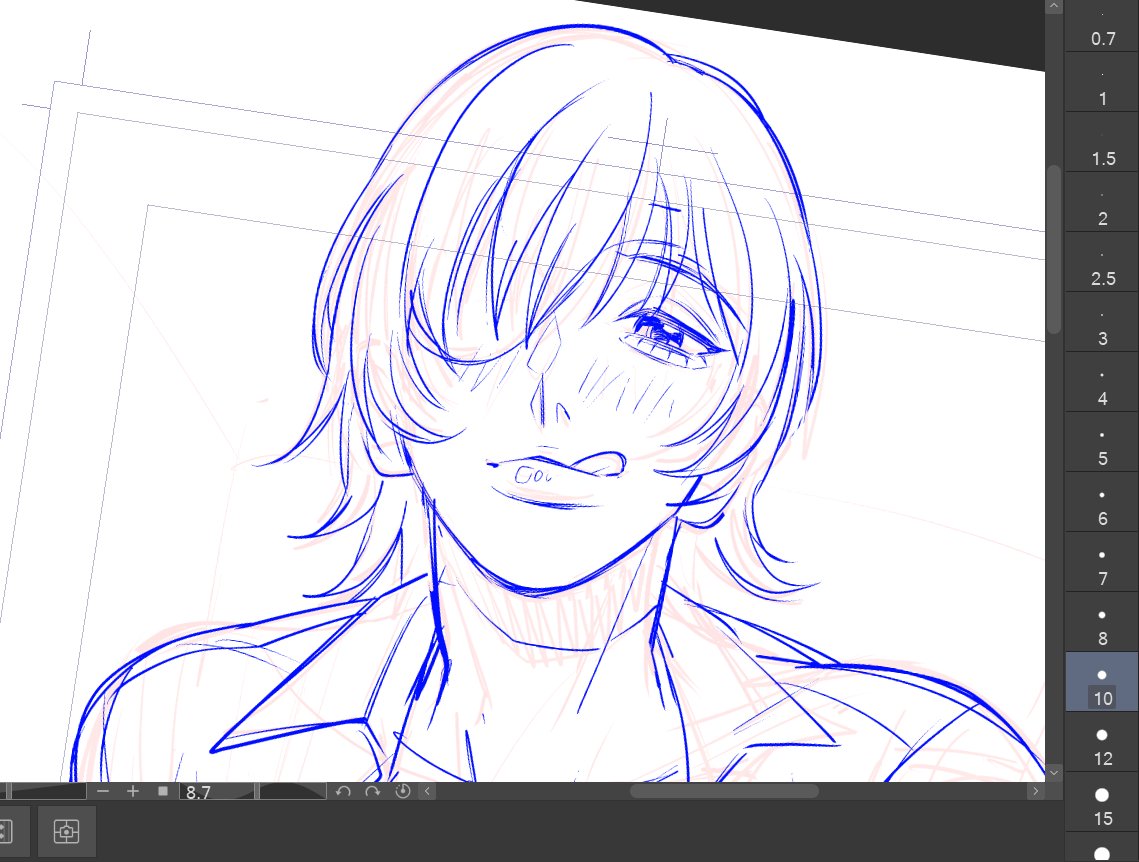Viewport: 1139px width, 862px height.
Task: Click vertical scrollbar down arrow
Action: point(1054,773)
